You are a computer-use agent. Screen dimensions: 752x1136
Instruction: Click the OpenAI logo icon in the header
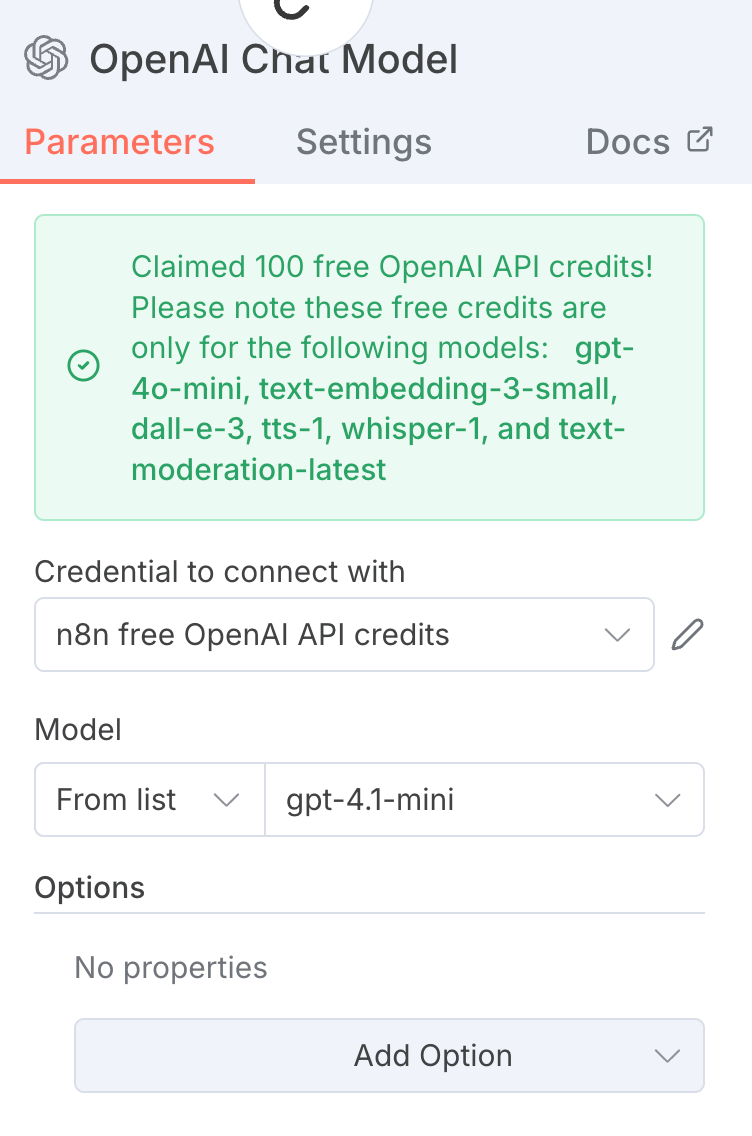pyautogui.click(x=45, y=58)
